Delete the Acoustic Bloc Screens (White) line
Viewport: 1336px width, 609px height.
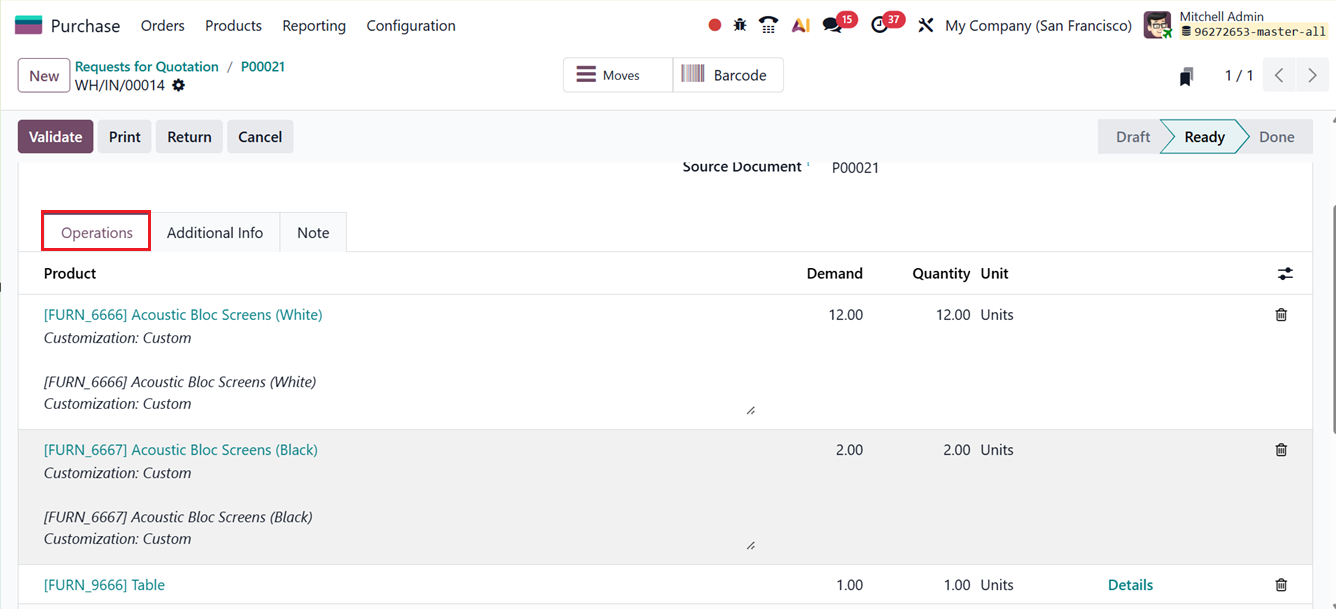coord(1281,314)
